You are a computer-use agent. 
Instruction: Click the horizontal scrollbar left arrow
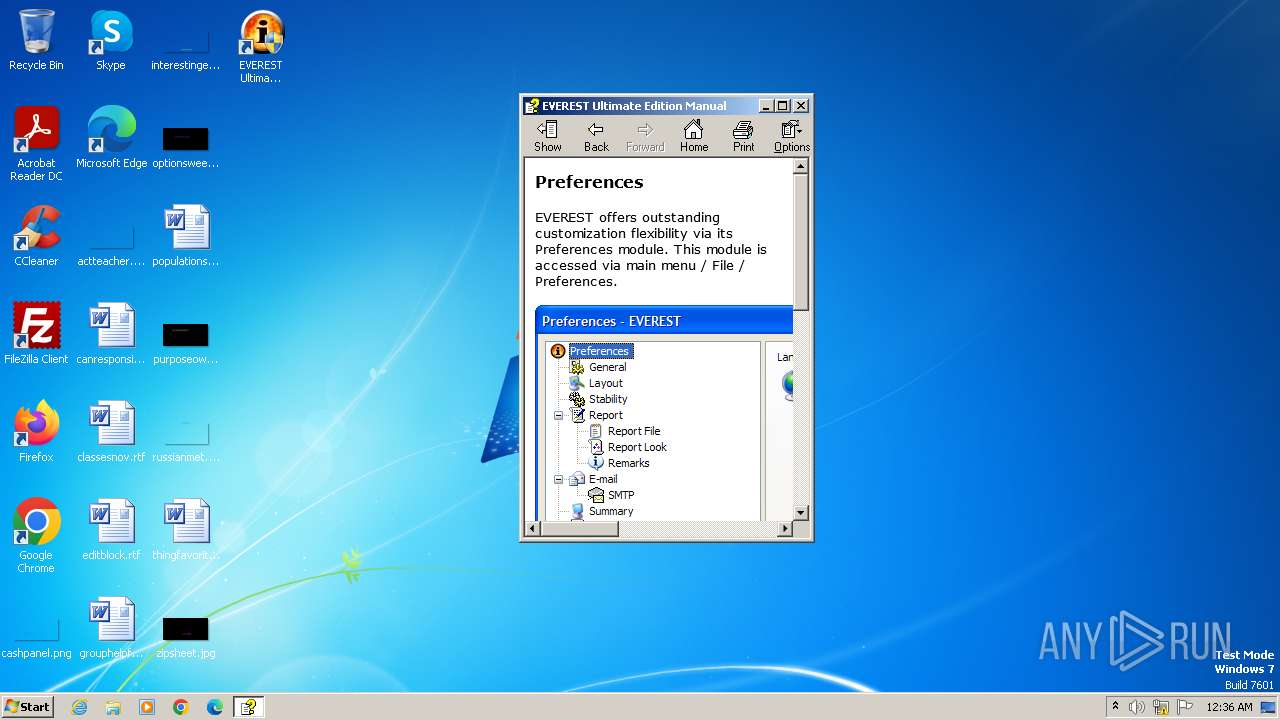coord(533,529)
